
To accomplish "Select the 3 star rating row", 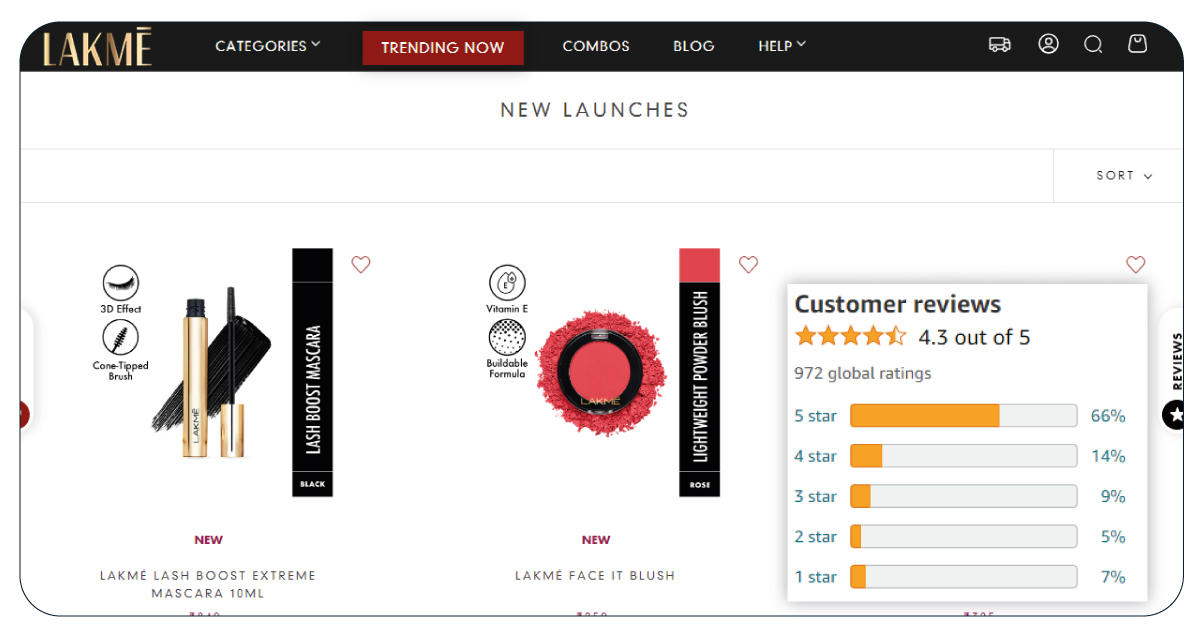I will point(960,496).
